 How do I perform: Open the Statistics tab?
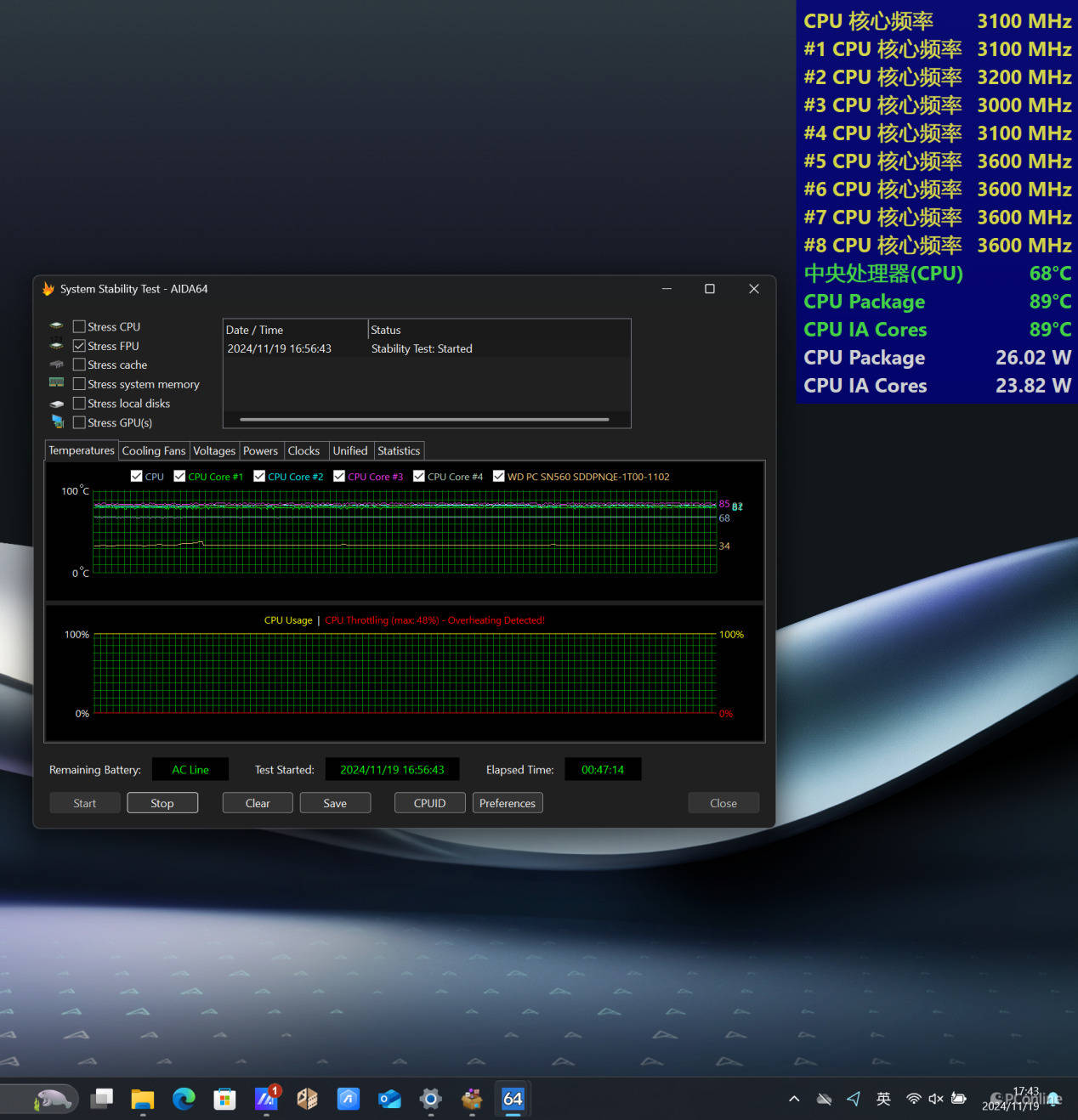tap(399, 450)
